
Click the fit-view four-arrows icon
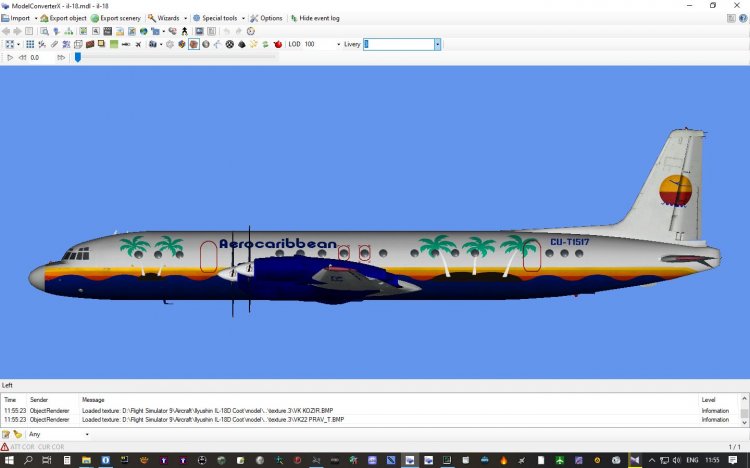pos(10,44)
